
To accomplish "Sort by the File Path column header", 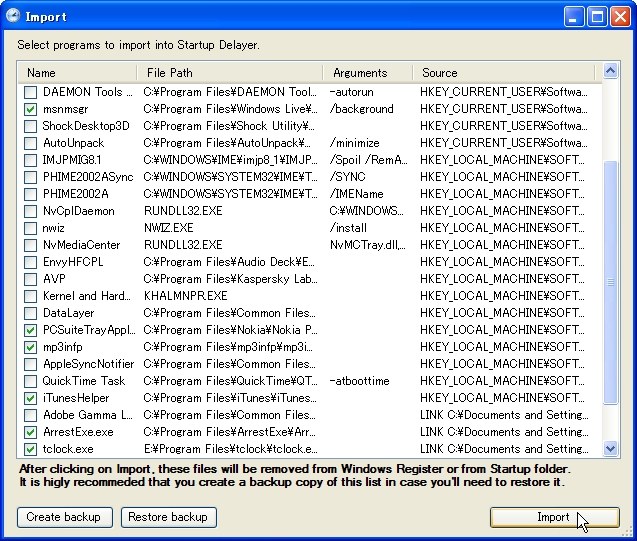I will 230,73.
